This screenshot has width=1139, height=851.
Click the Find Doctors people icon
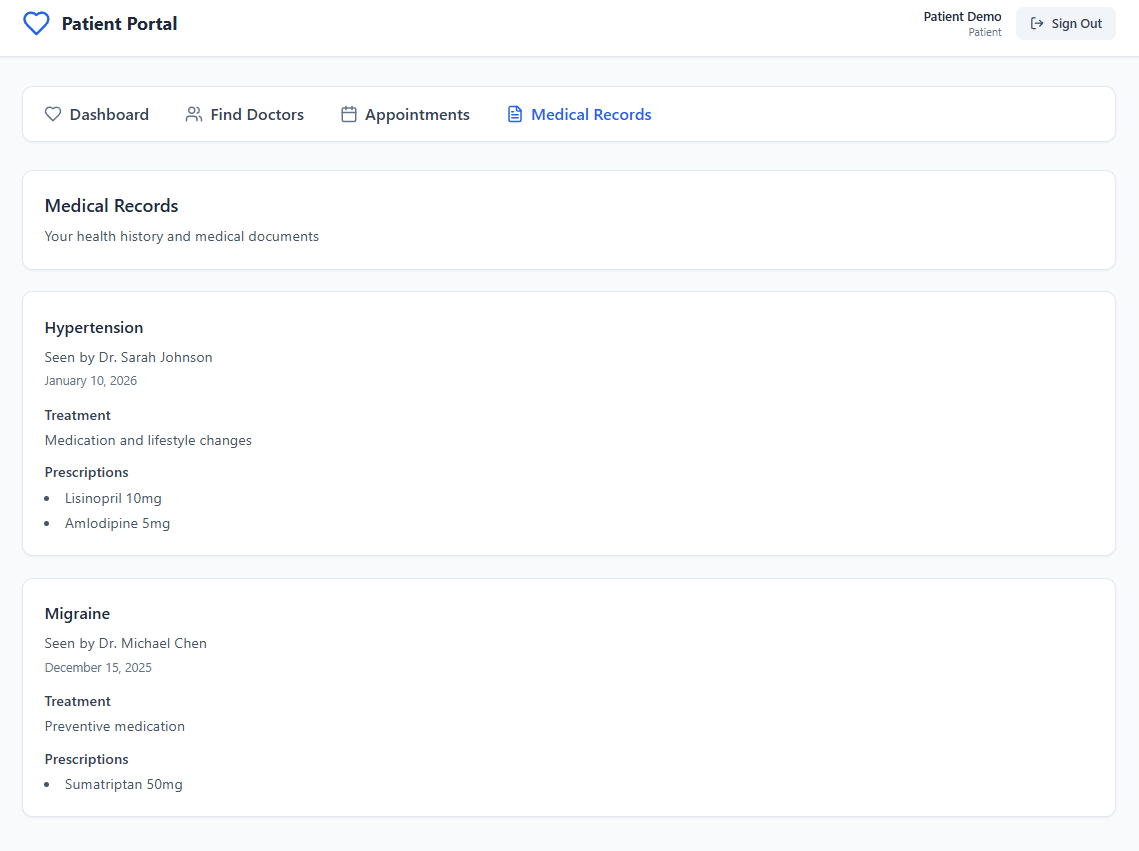tap(194, 114)
